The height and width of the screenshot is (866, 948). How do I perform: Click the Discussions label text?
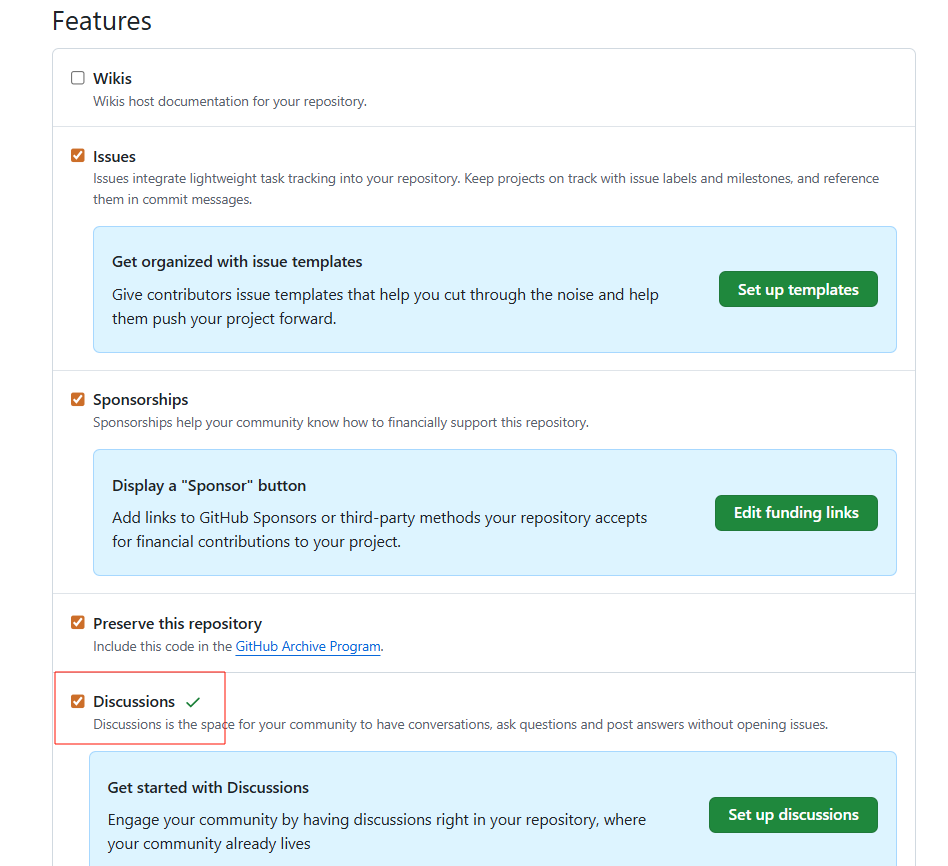134,702
